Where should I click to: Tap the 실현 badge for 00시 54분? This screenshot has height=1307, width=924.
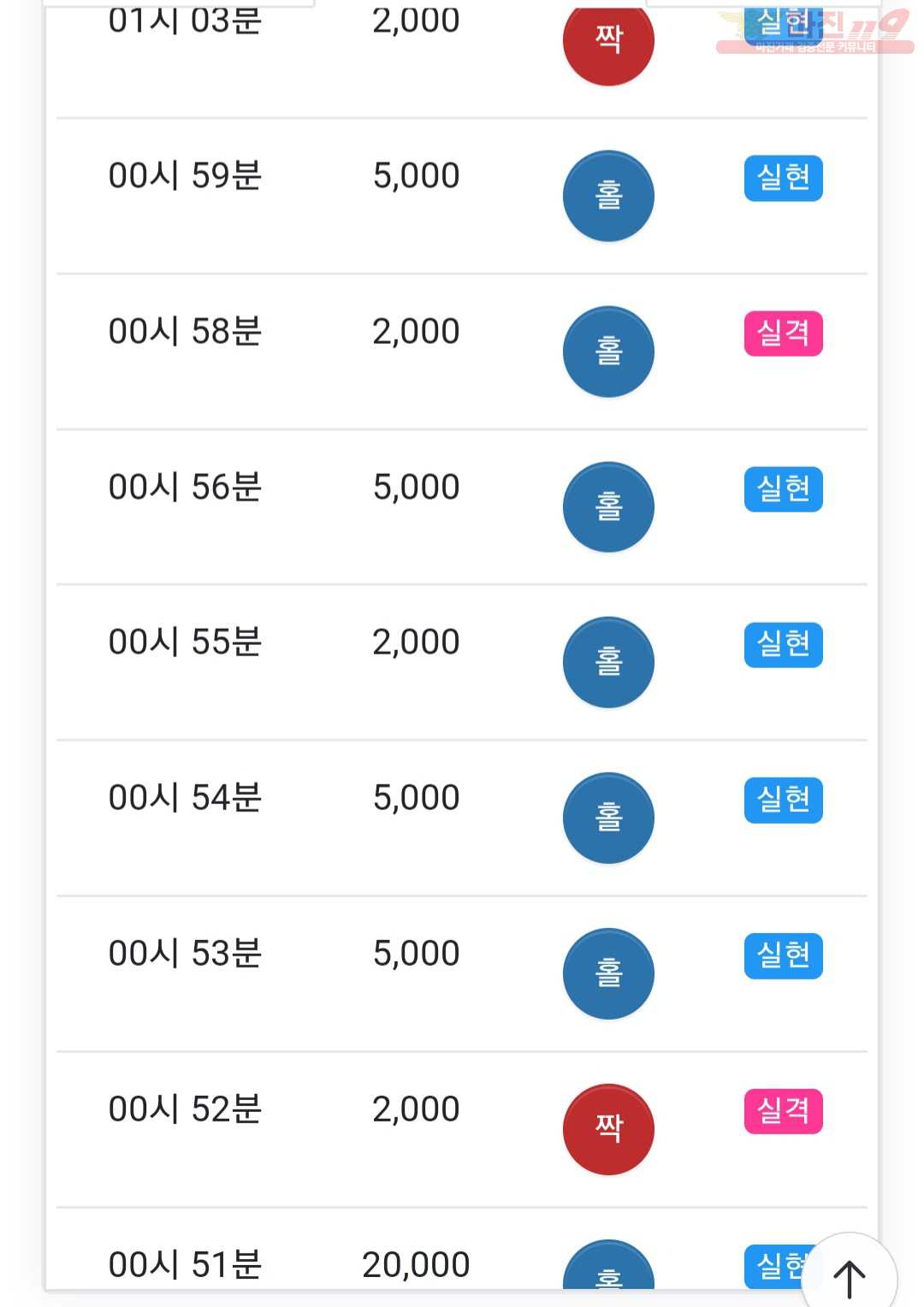pos(784,800)
